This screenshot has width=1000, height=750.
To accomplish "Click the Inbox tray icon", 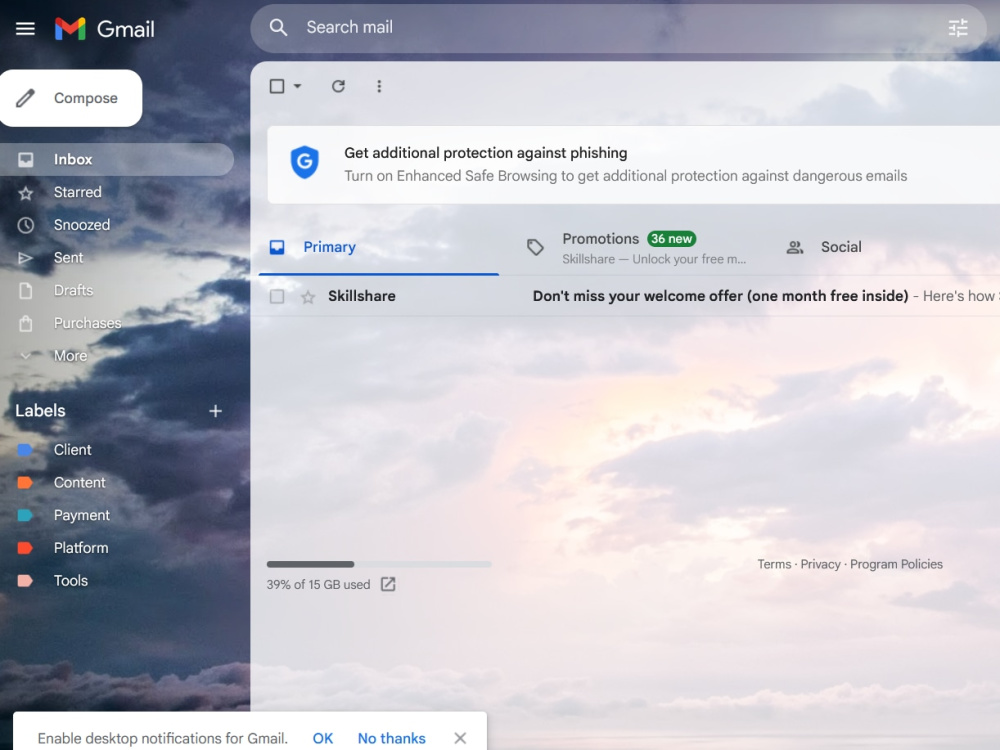I will click(26, 159).
